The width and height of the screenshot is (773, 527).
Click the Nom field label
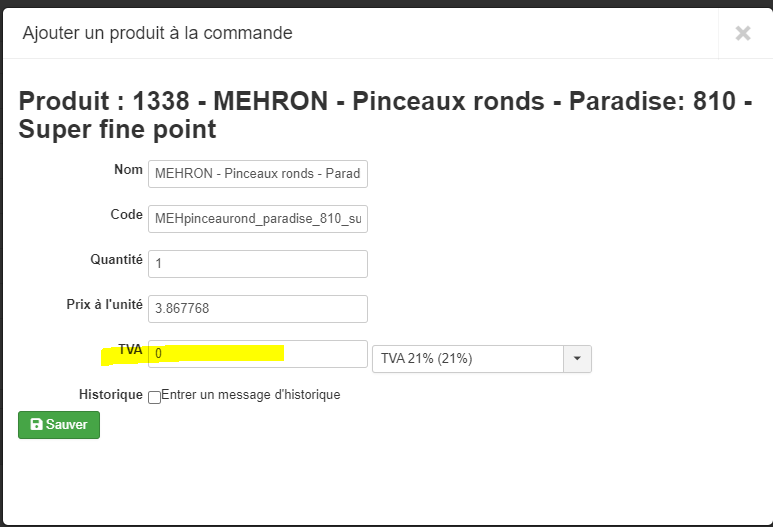(x=129, y=170)
